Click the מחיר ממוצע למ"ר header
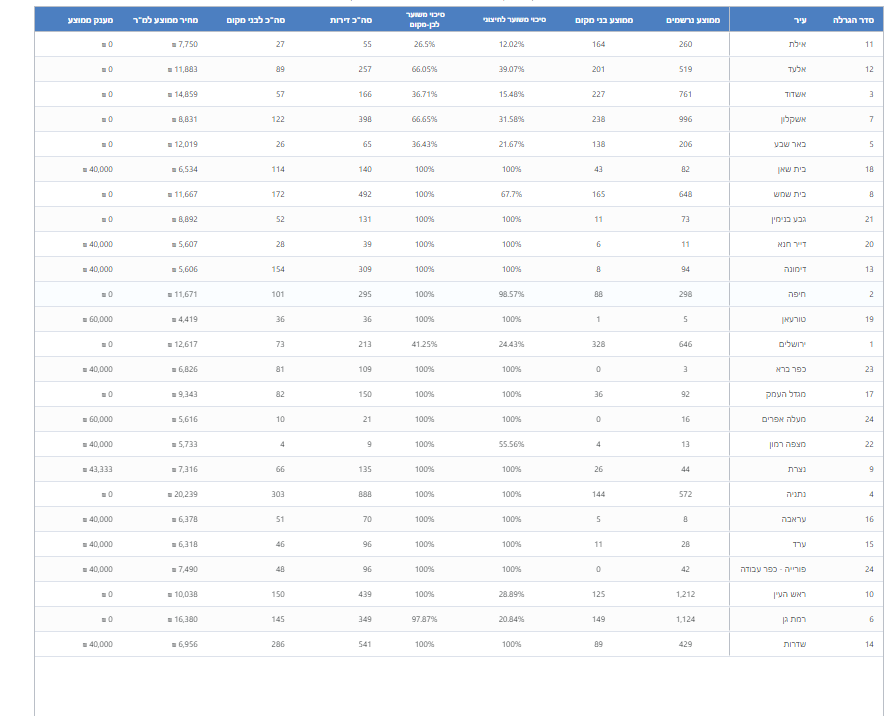The width and height of the screenshot is (890, 716). click(x=165, y=20)
